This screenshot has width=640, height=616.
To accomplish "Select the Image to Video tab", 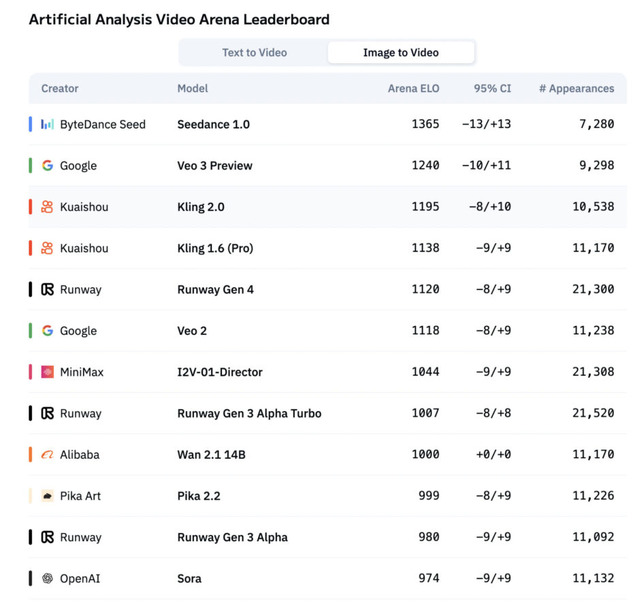I will click(401, 53).
